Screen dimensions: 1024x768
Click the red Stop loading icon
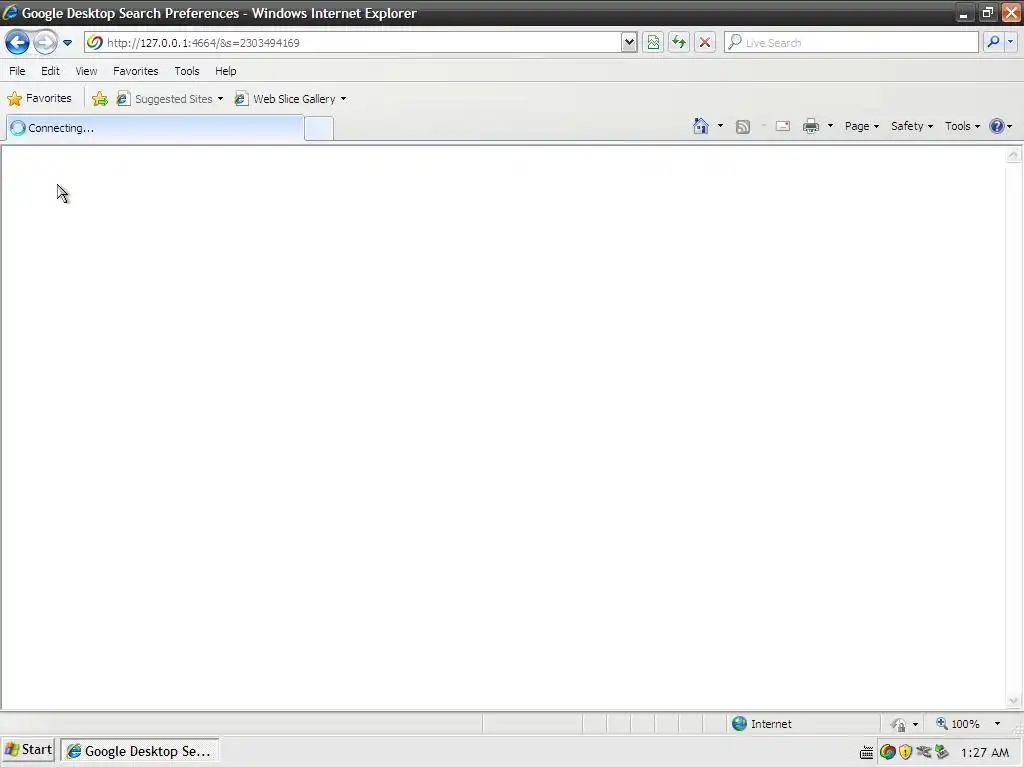click(705, 42)
